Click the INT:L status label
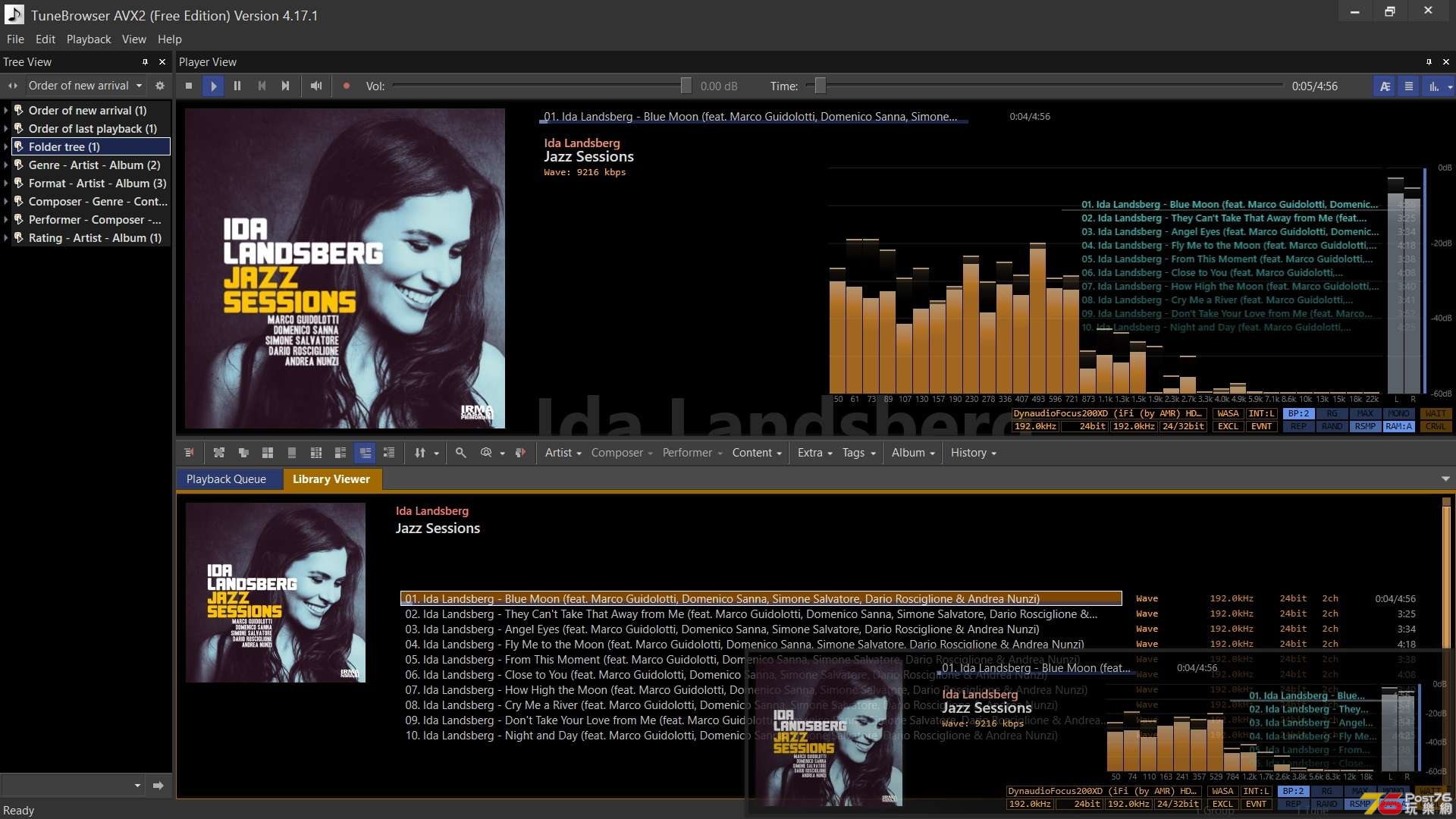Viewport: 1456px width, 819px height. 1261,413
